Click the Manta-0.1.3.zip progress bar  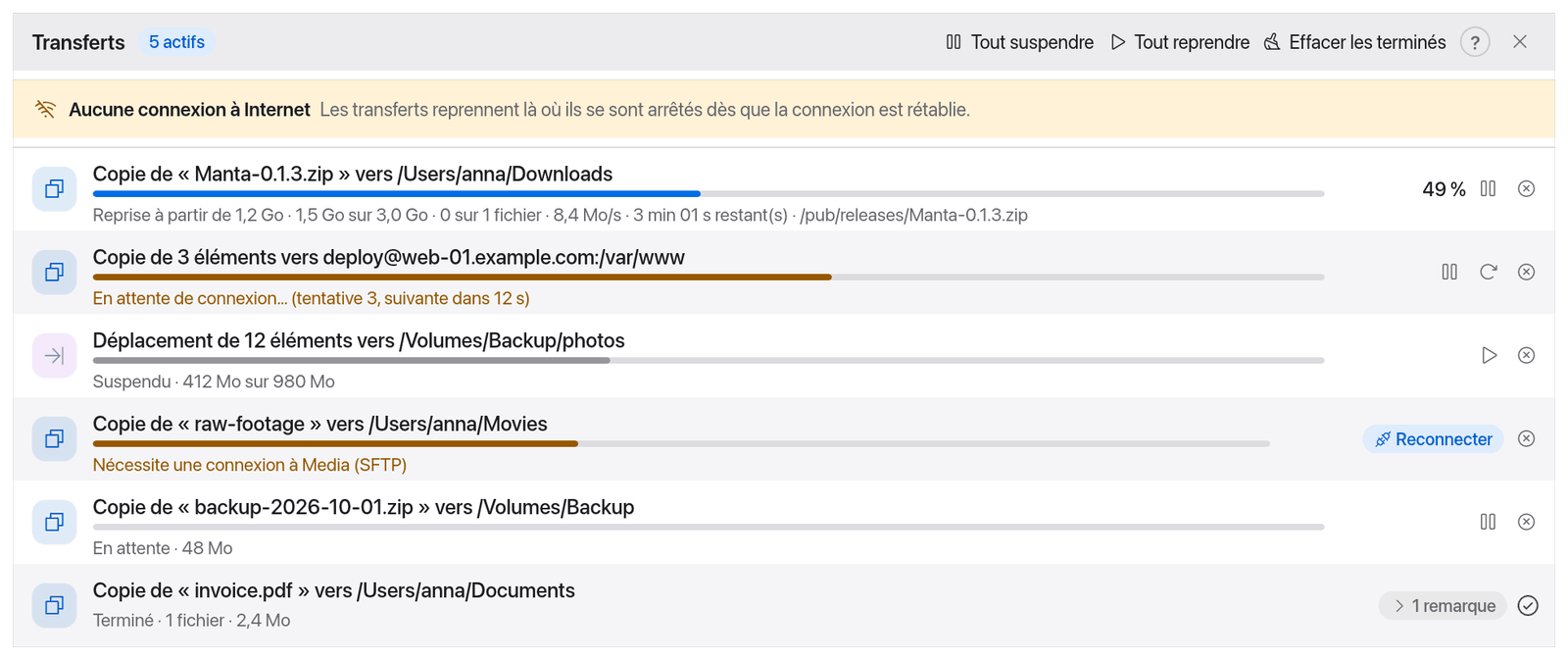pyautogui.click(x=709, y=194)
